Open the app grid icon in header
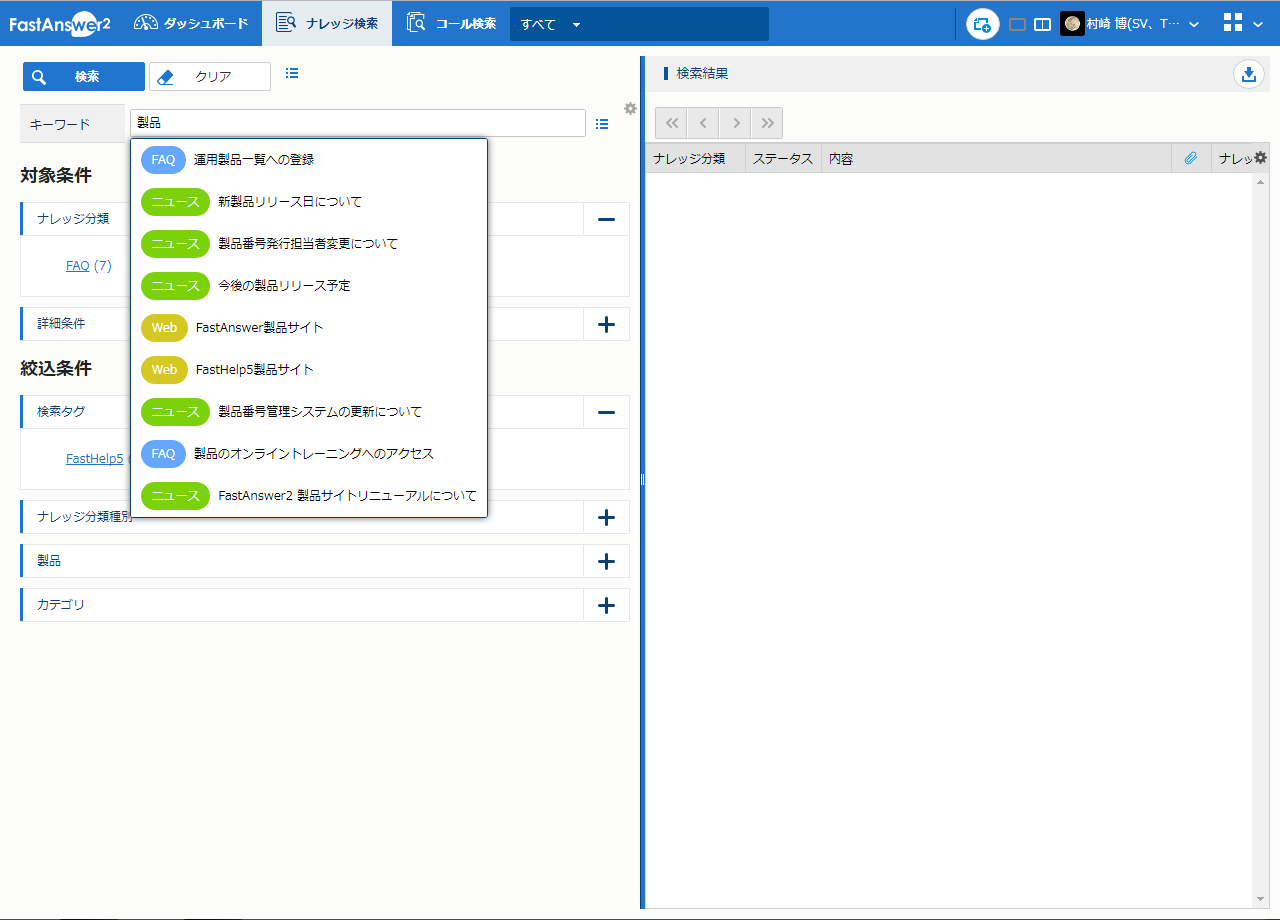 click(x=1233, y=23)
